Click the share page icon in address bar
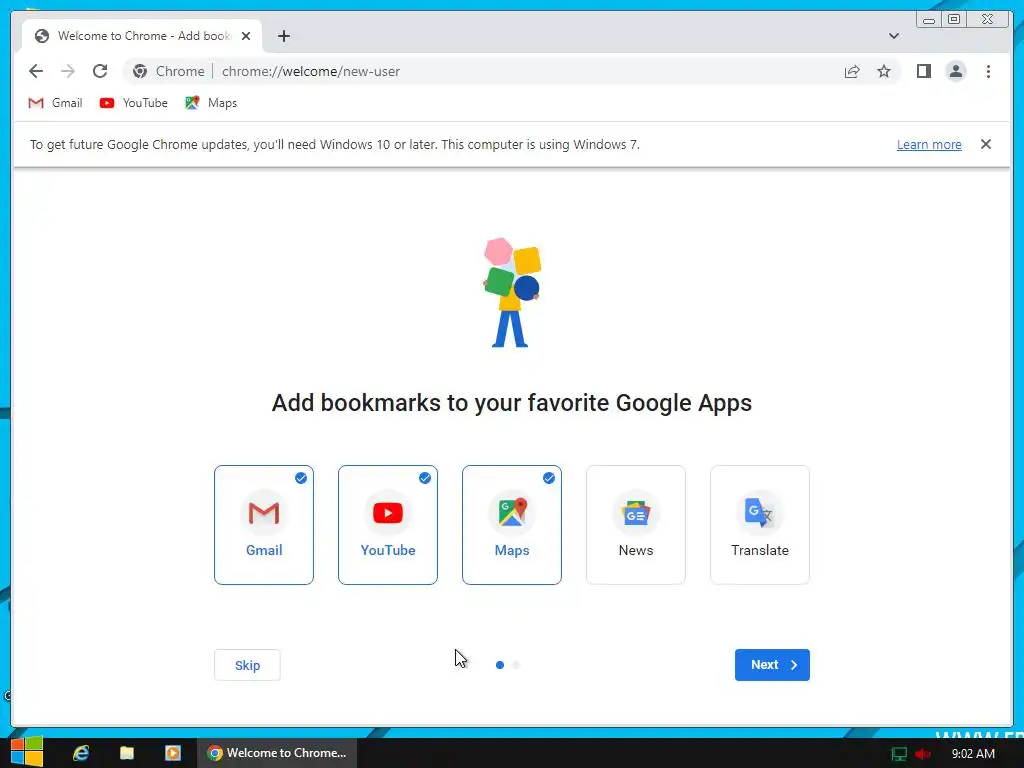Image resolution: width=1024 pixels, height=768 pixels. pyautogui.click(x=852, y=71)
